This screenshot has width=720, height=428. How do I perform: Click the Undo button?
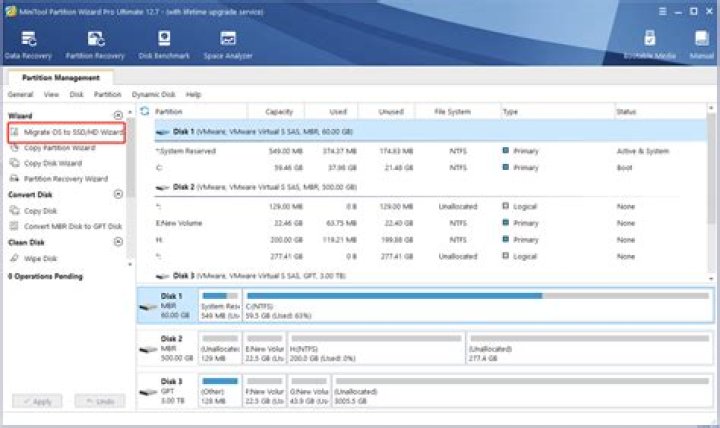[x=100, y=401]
